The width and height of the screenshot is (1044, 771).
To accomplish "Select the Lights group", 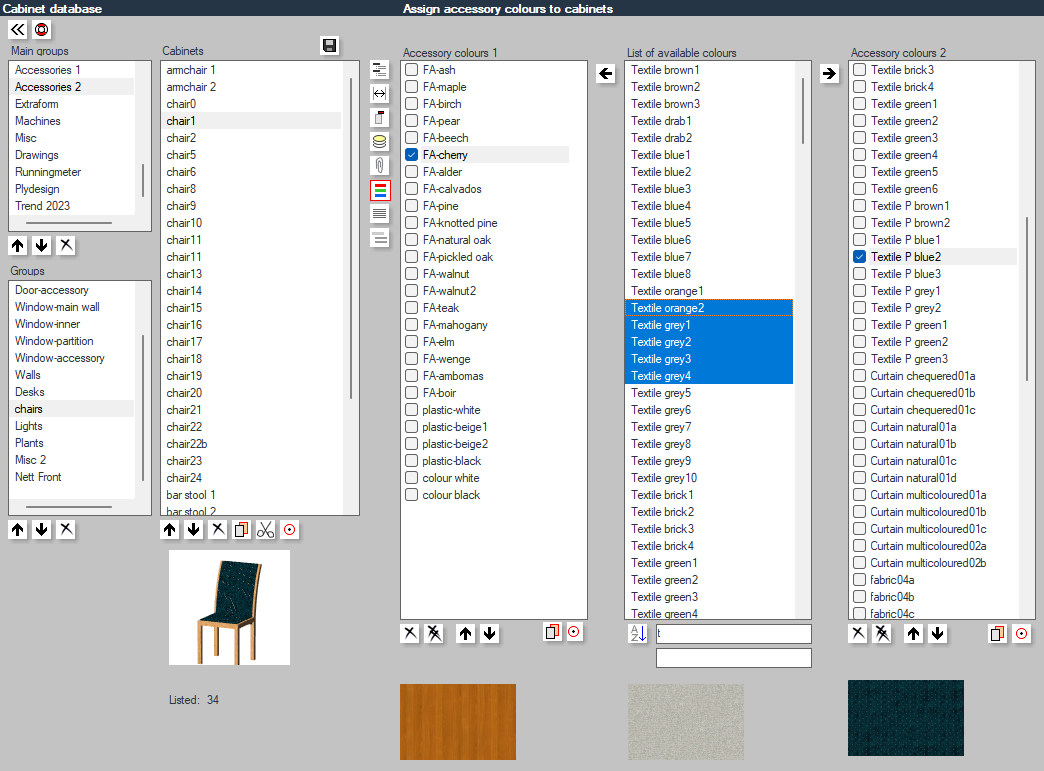I will coord(71,426).
